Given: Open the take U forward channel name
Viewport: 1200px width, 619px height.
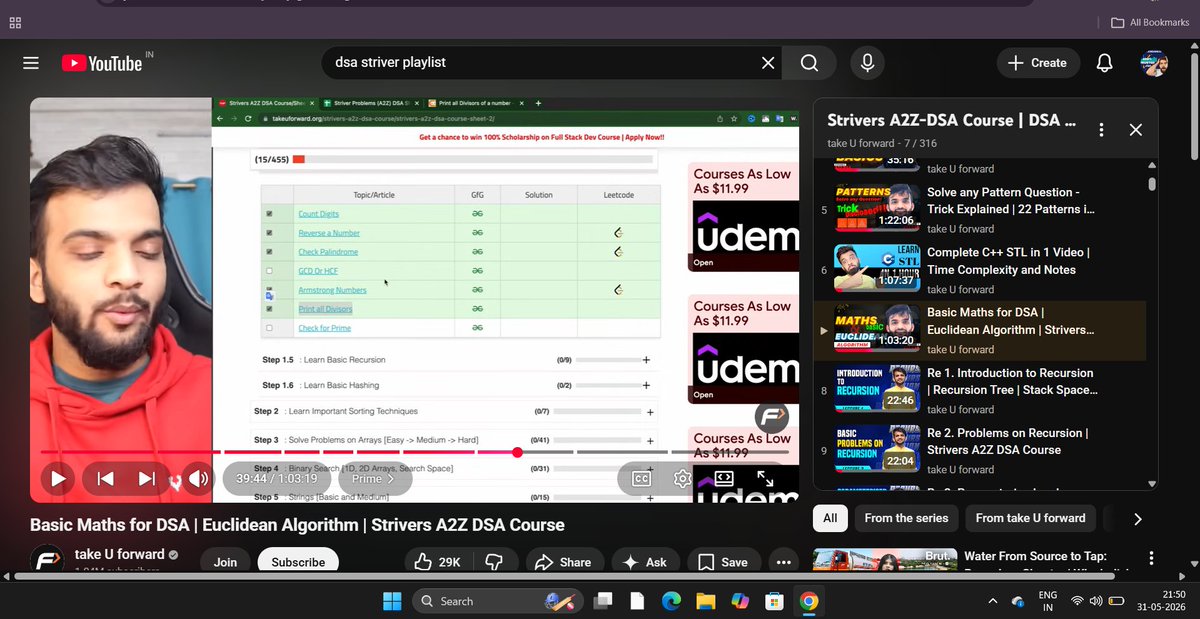Looking at the screenshot, I should point(119,556).
